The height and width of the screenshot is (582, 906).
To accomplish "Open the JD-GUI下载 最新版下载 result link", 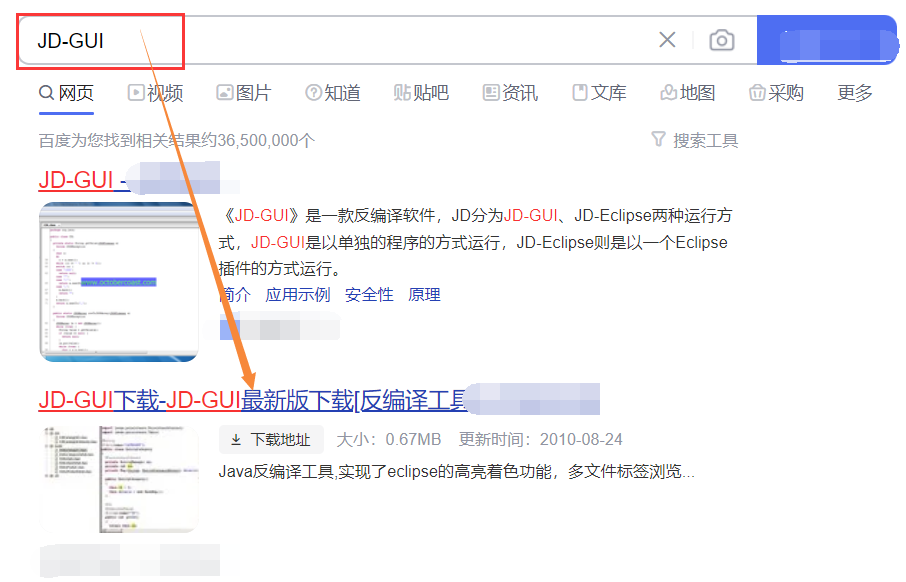I will pyautogui.click(x=253, y=400).
